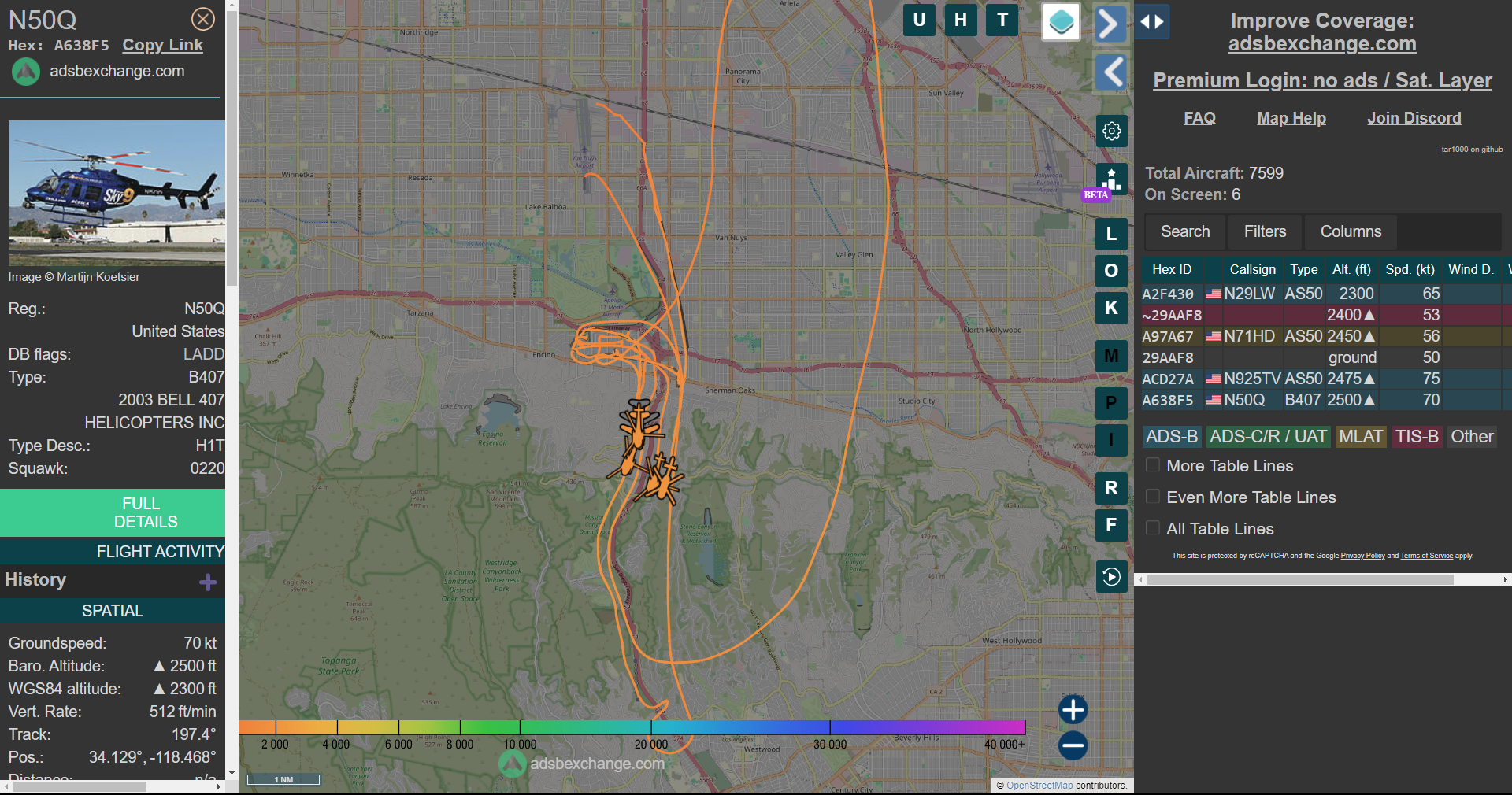Open the map layers selector
Viewport: 1512px width, 795px height.
1061,21
